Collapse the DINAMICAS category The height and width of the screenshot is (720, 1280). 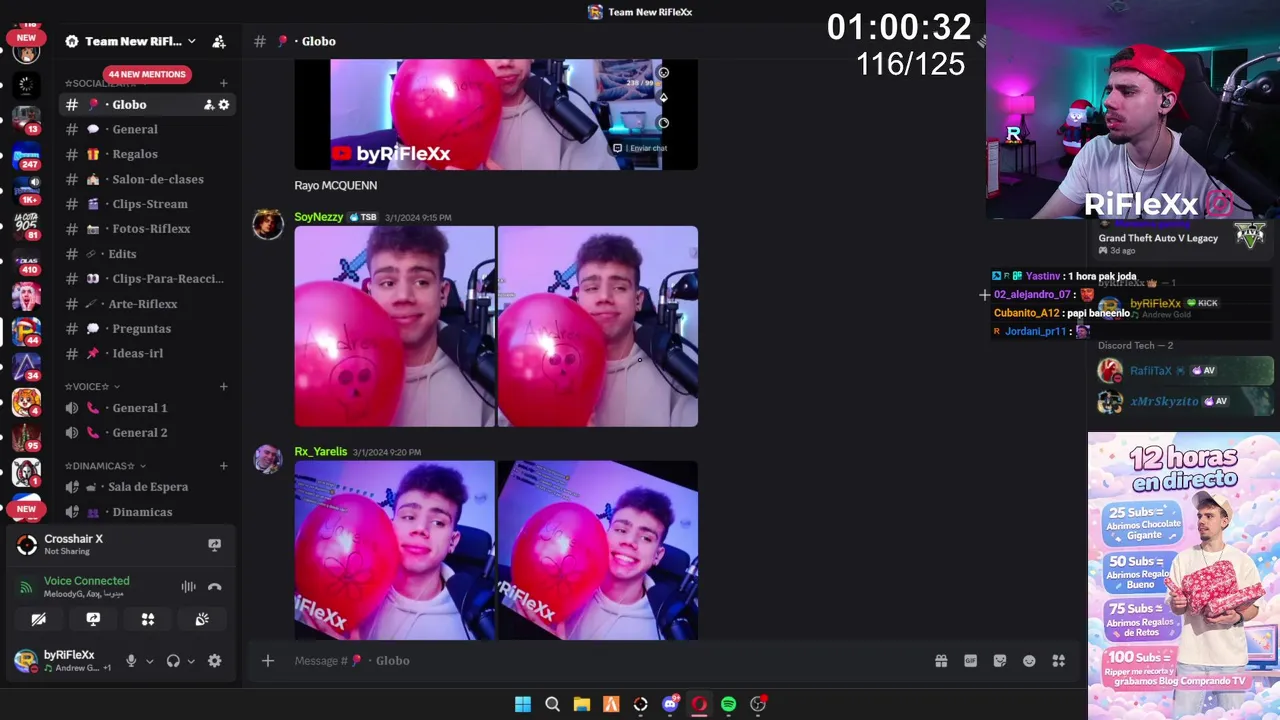[105, 466]
